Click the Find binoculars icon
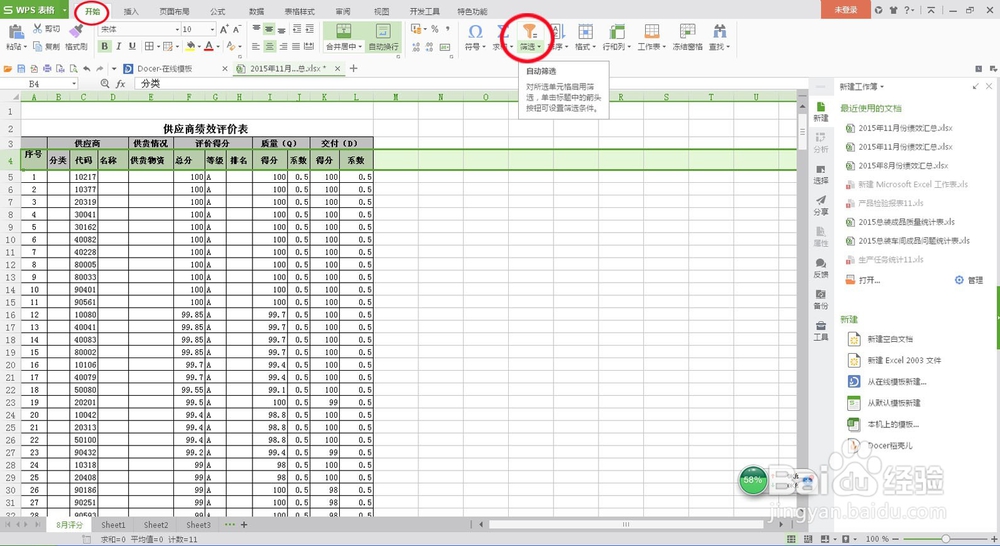This screenshot has width=1000, height=546. click(x=719, y=31)
